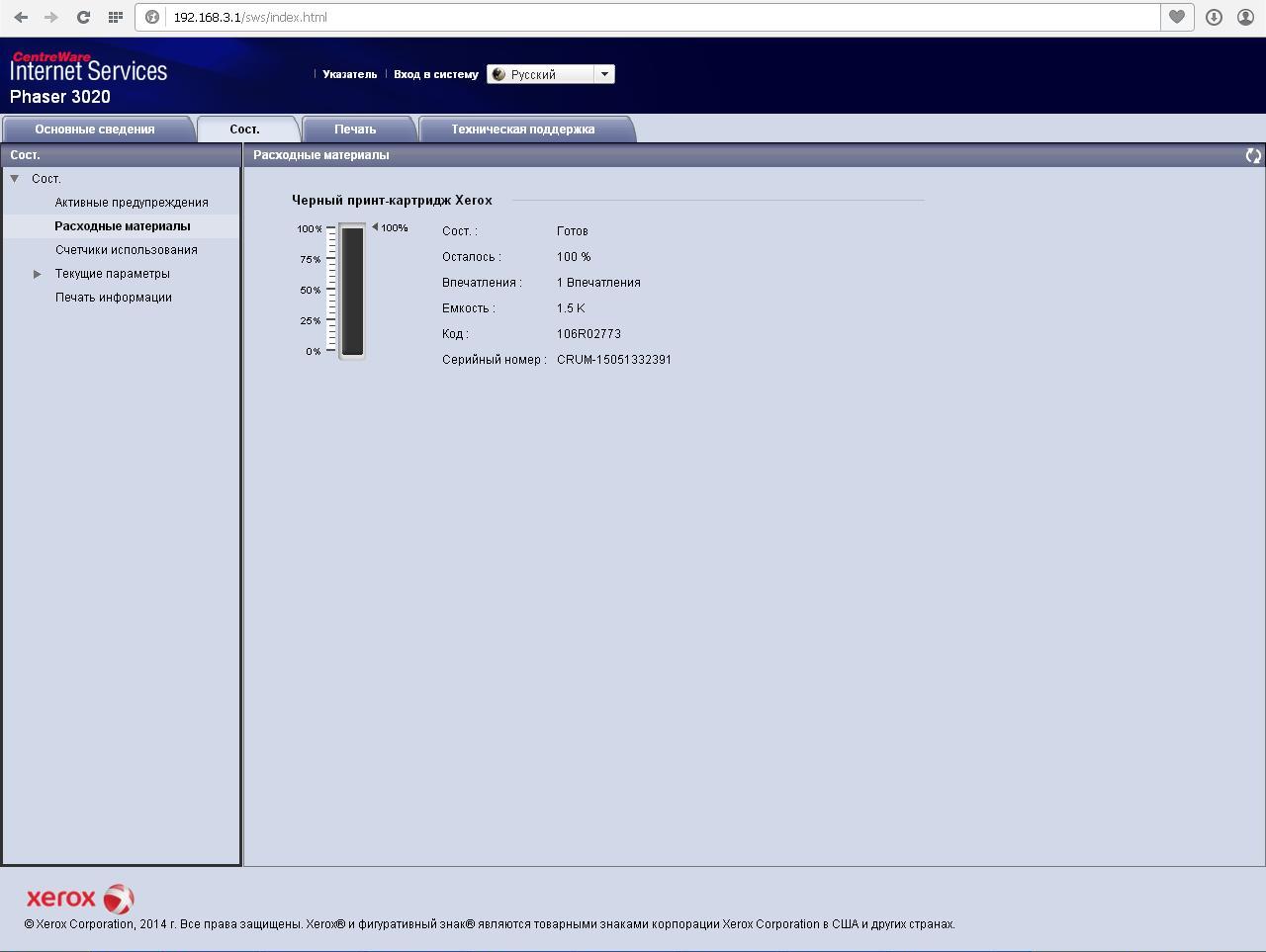
Task: Select the Сост. tab
Action: click(245, 130)
